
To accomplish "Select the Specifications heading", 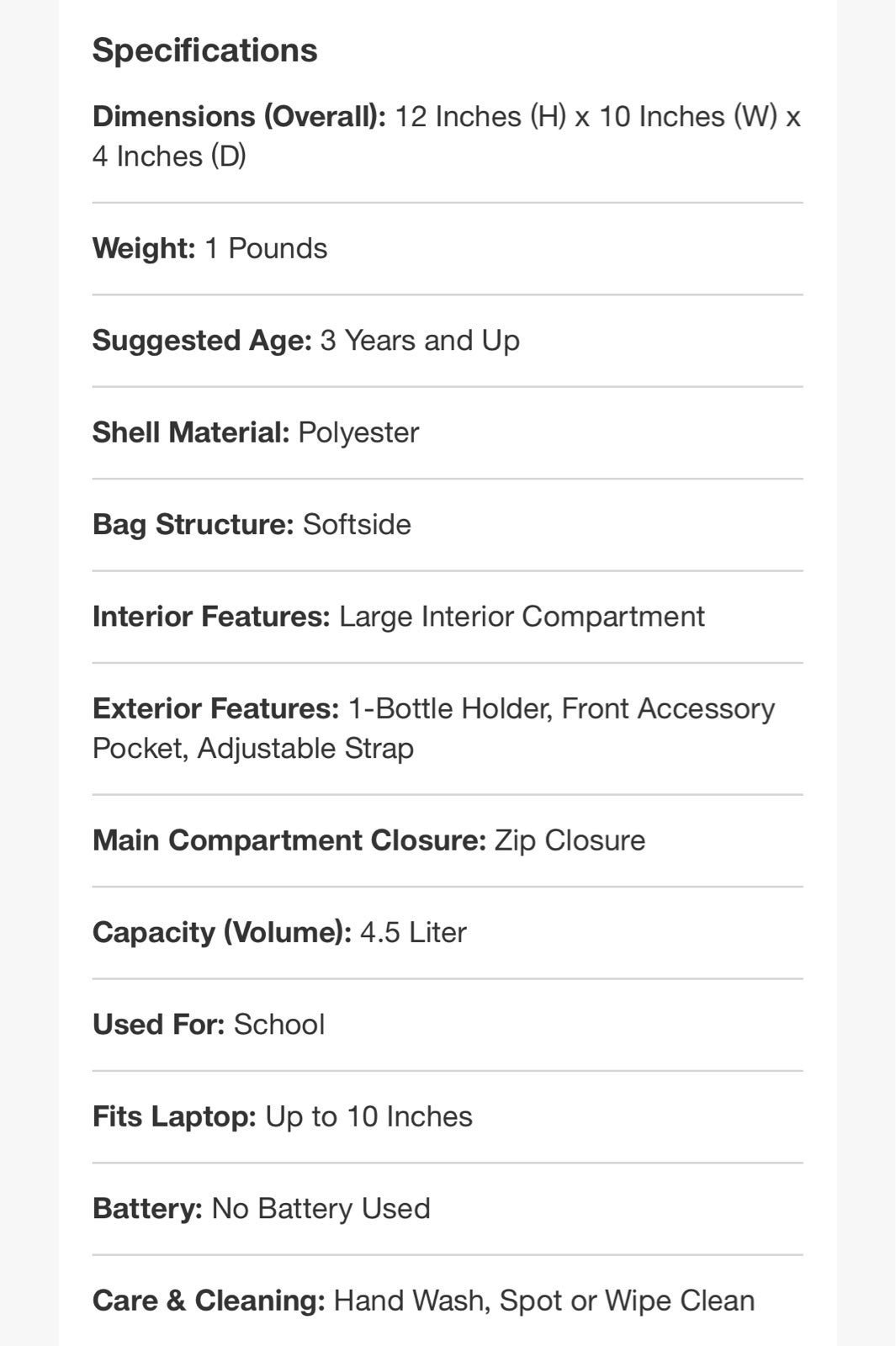I will [204, 50].
